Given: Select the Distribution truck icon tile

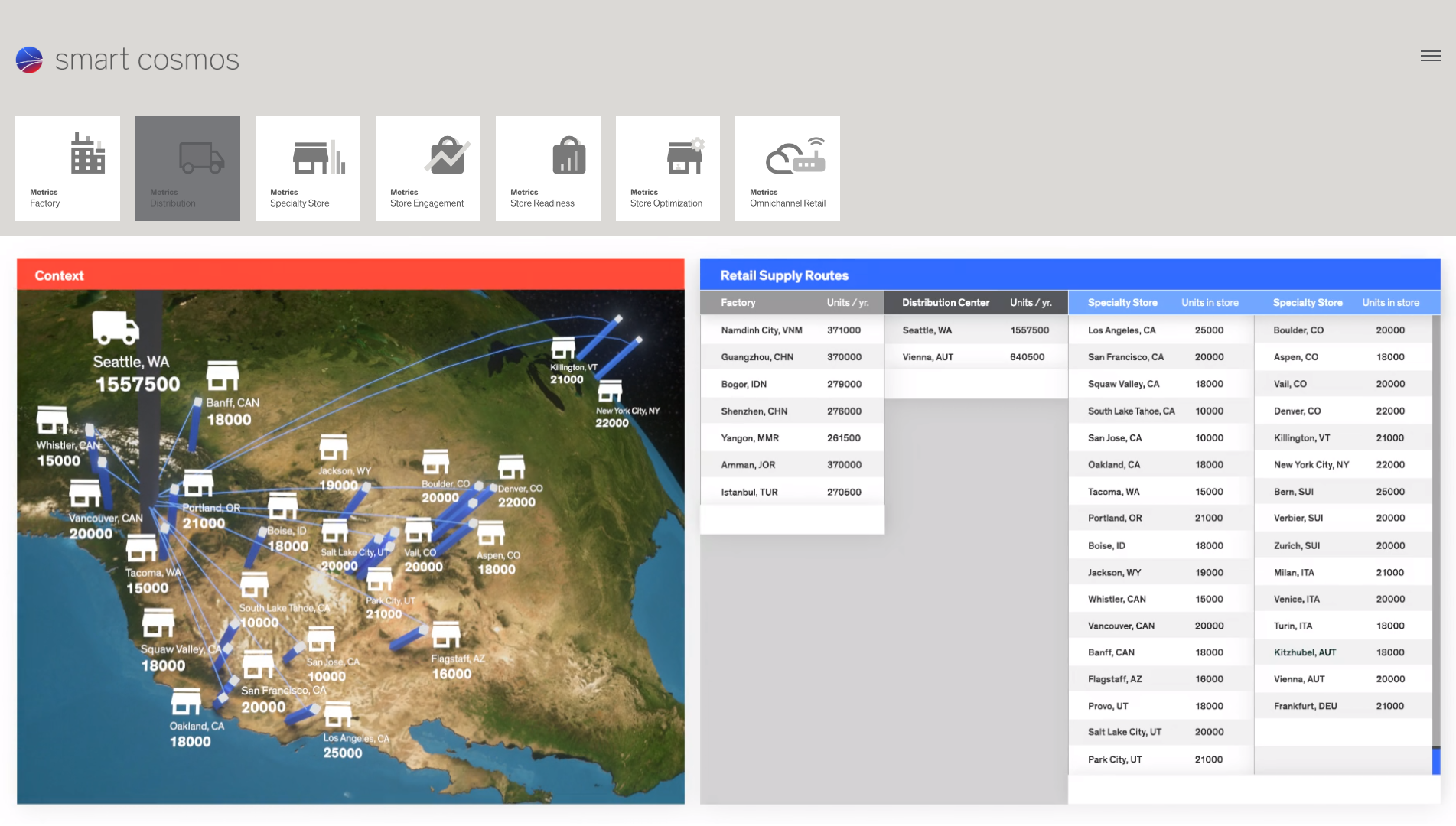Looking at the screenshot, I should click(x=201, y=158).
